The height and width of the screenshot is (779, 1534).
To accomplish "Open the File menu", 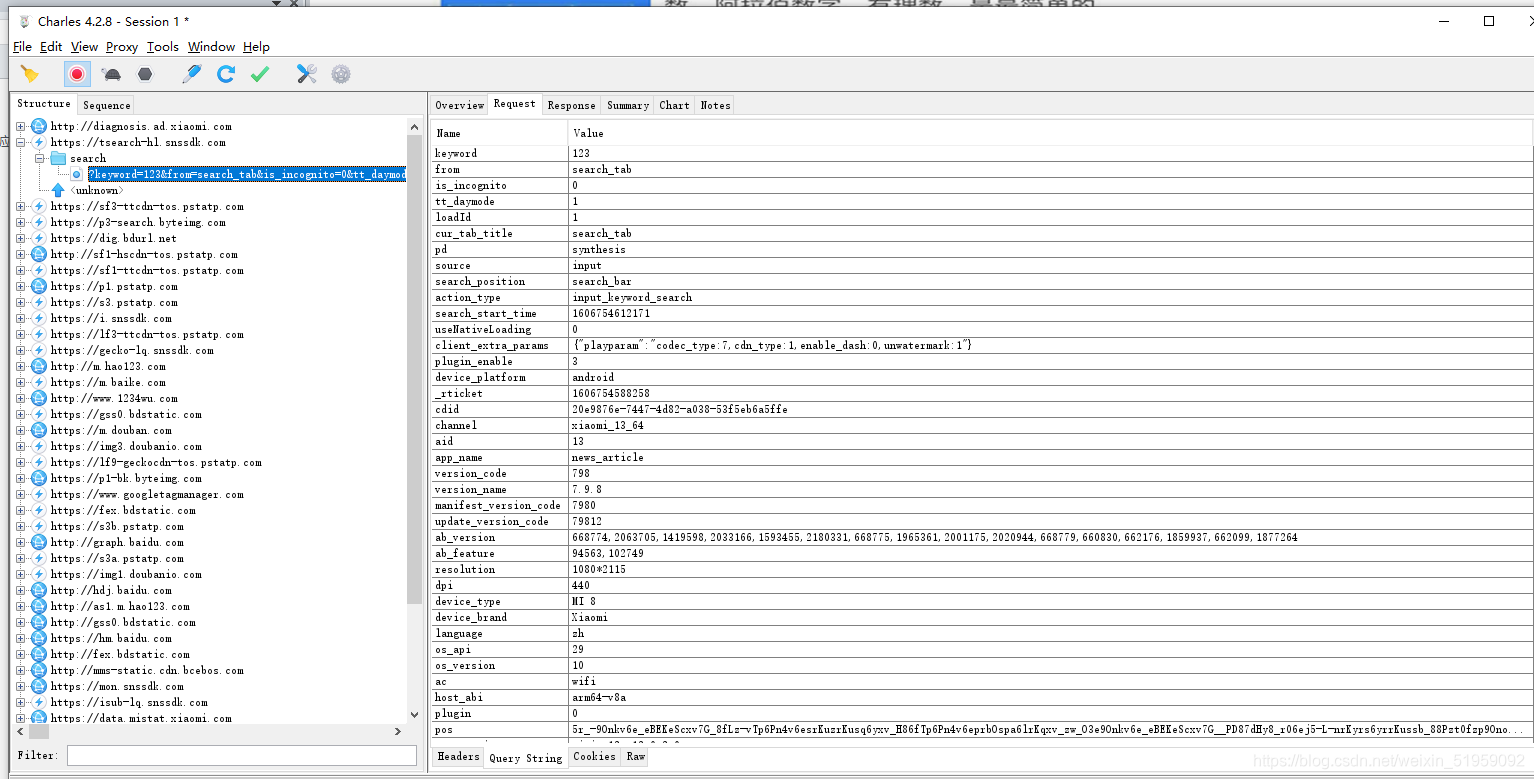I will [22, 47].
